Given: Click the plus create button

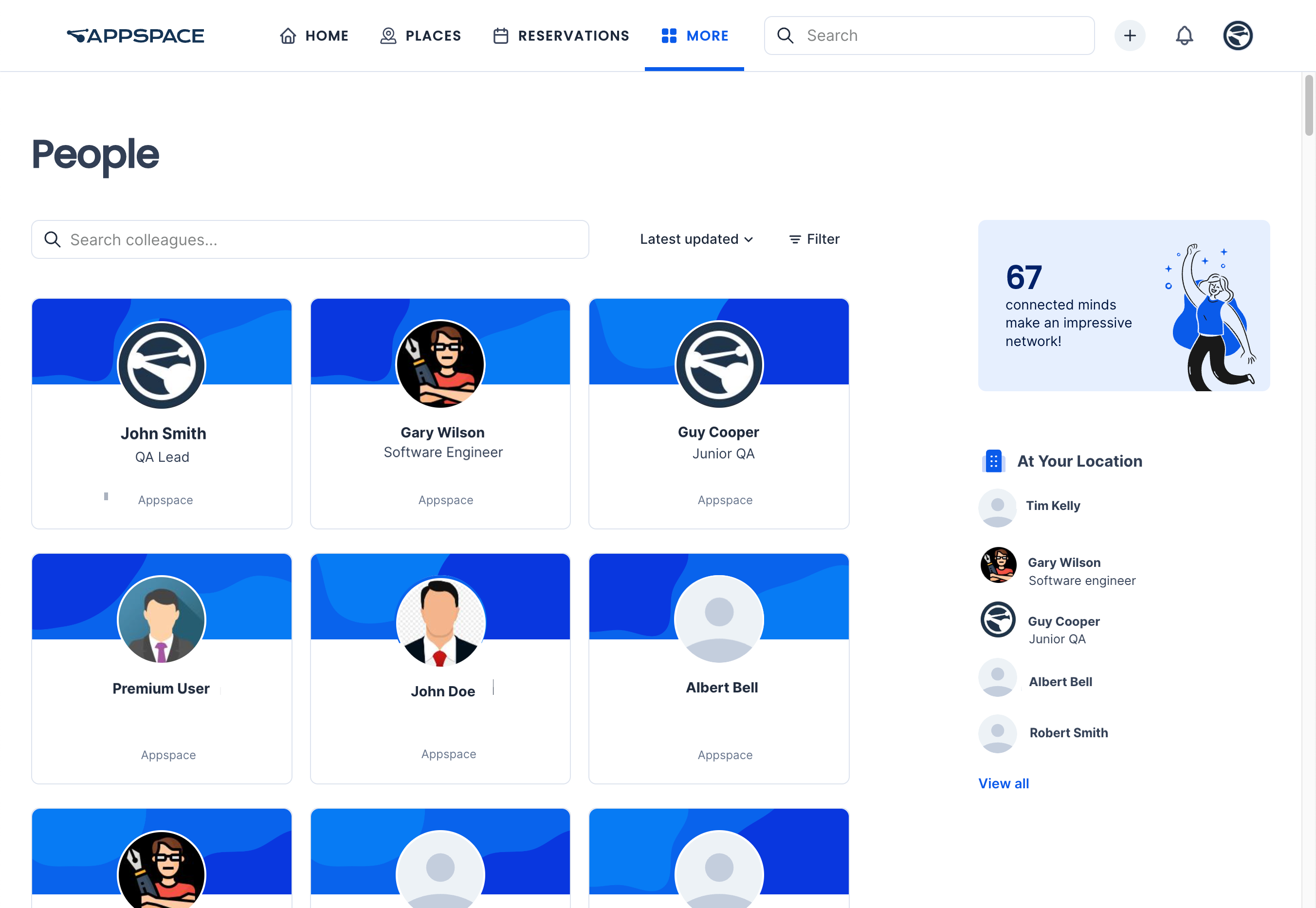Looking at the screenshot, I should tap(1130, 35).
